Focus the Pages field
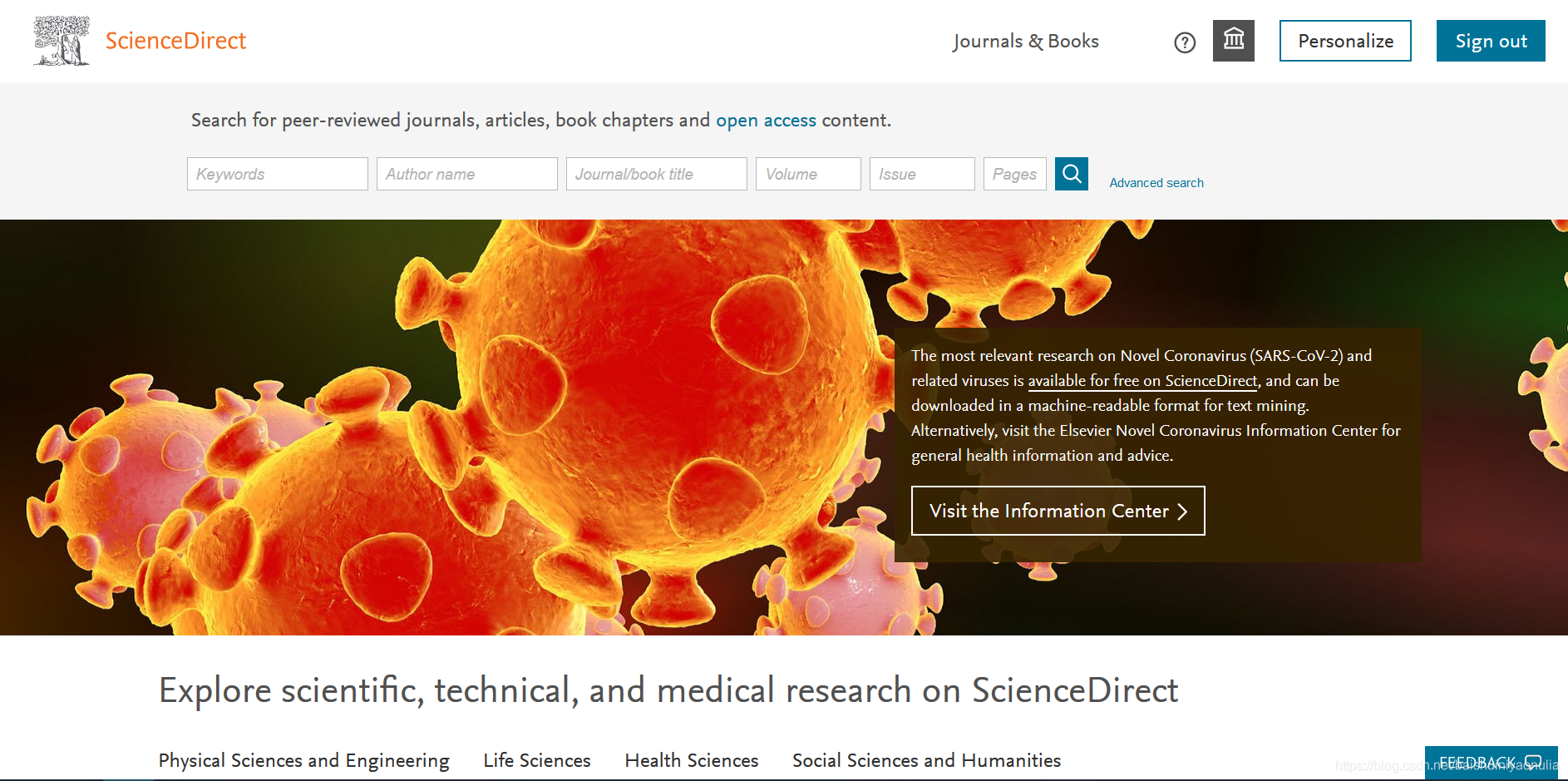This screenshot has width=1568, height=781. pos(1015,174)
